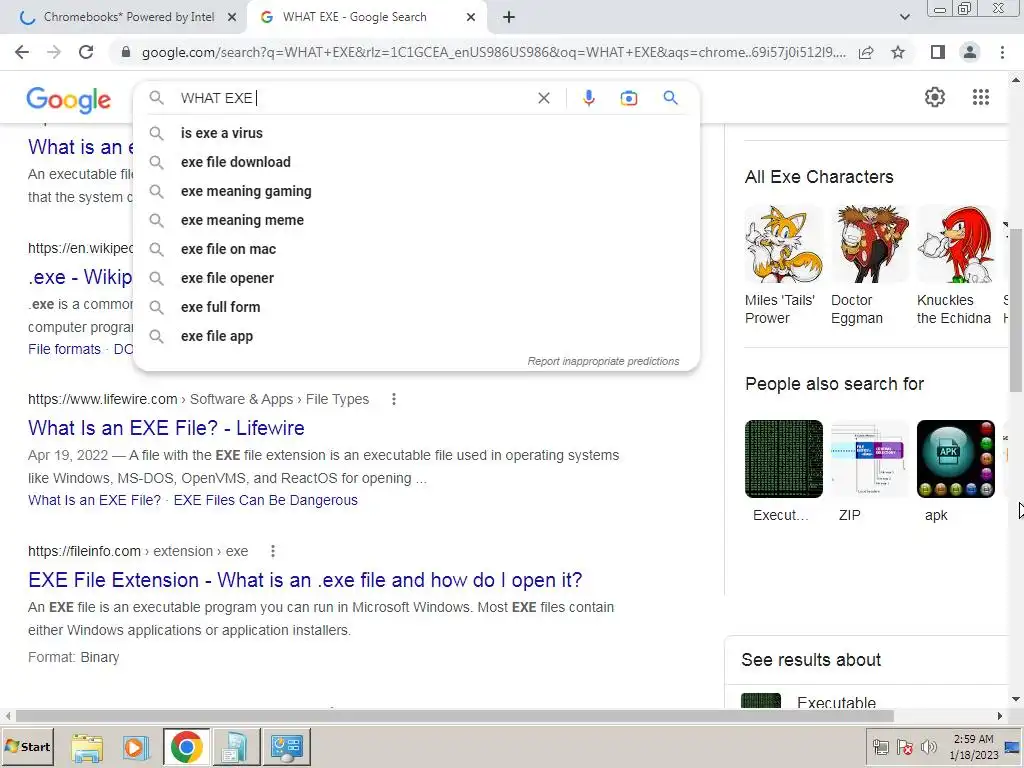1024x768 pixels.
Task: Choose suggestion 'exe meaning gaming'
Action: [x=417, y=191]
